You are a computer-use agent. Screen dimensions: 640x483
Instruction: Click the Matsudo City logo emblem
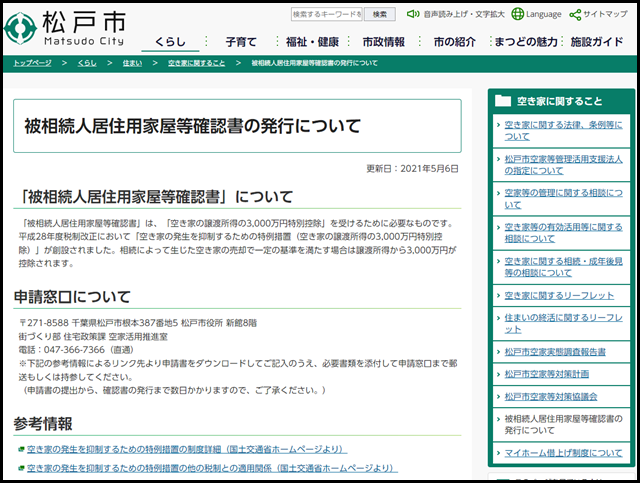pos(20,28)
